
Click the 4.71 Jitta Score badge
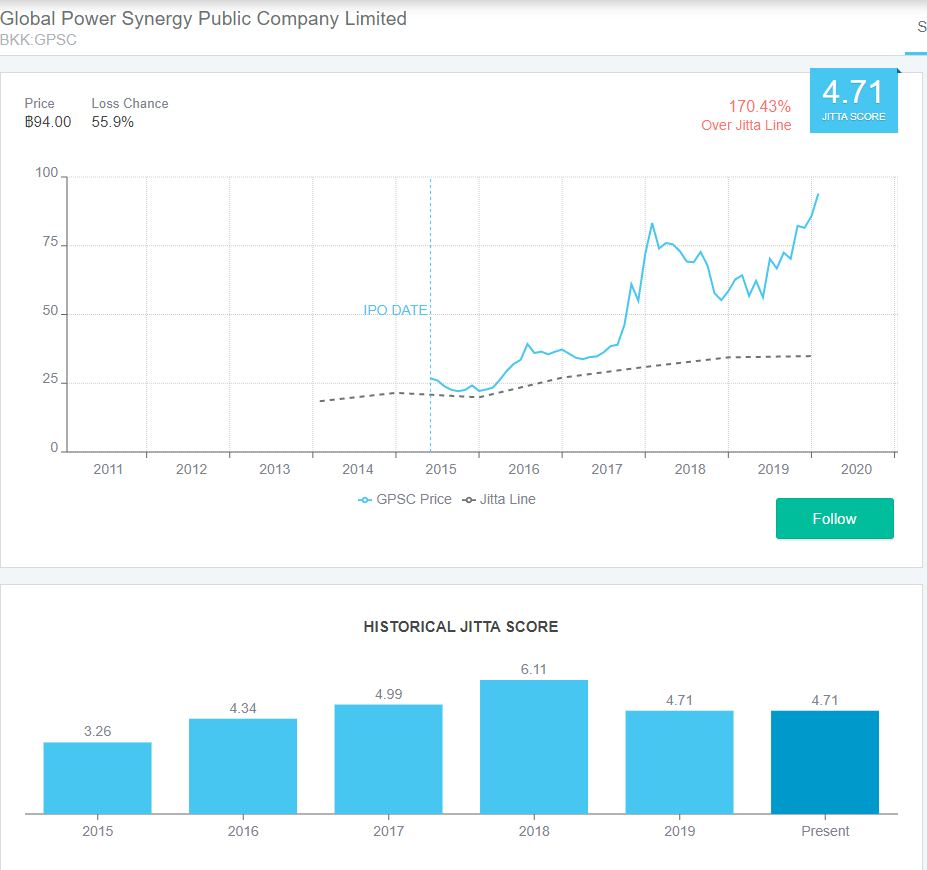(x=854, y=100)
